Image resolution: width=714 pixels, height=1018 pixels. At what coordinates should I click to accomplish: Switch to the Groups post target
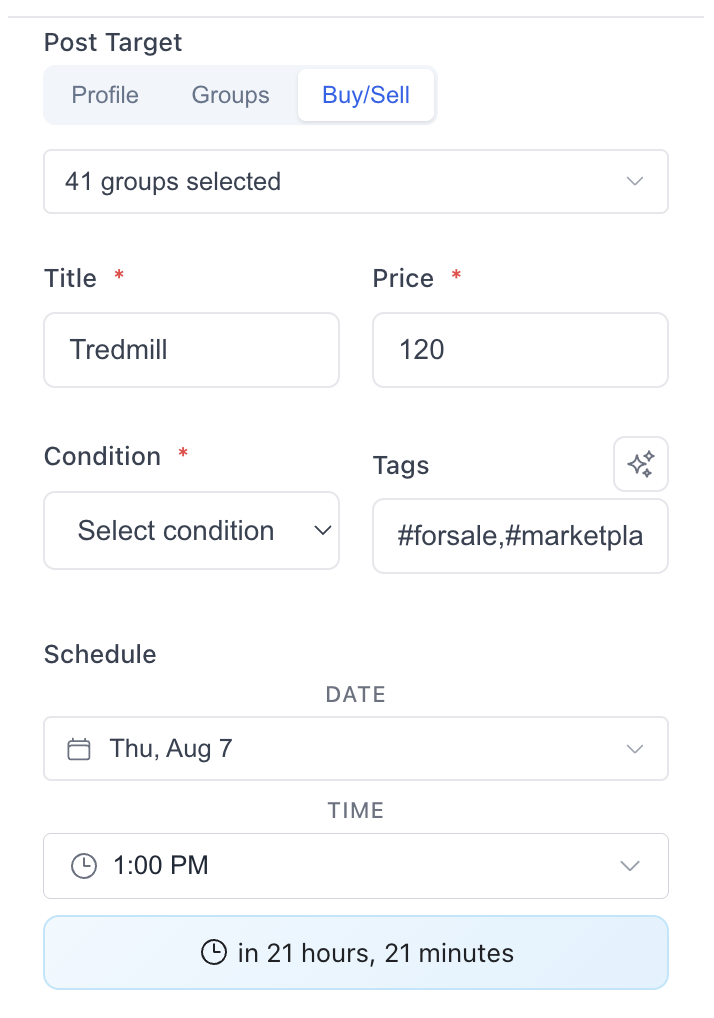(x=230, y=95)
